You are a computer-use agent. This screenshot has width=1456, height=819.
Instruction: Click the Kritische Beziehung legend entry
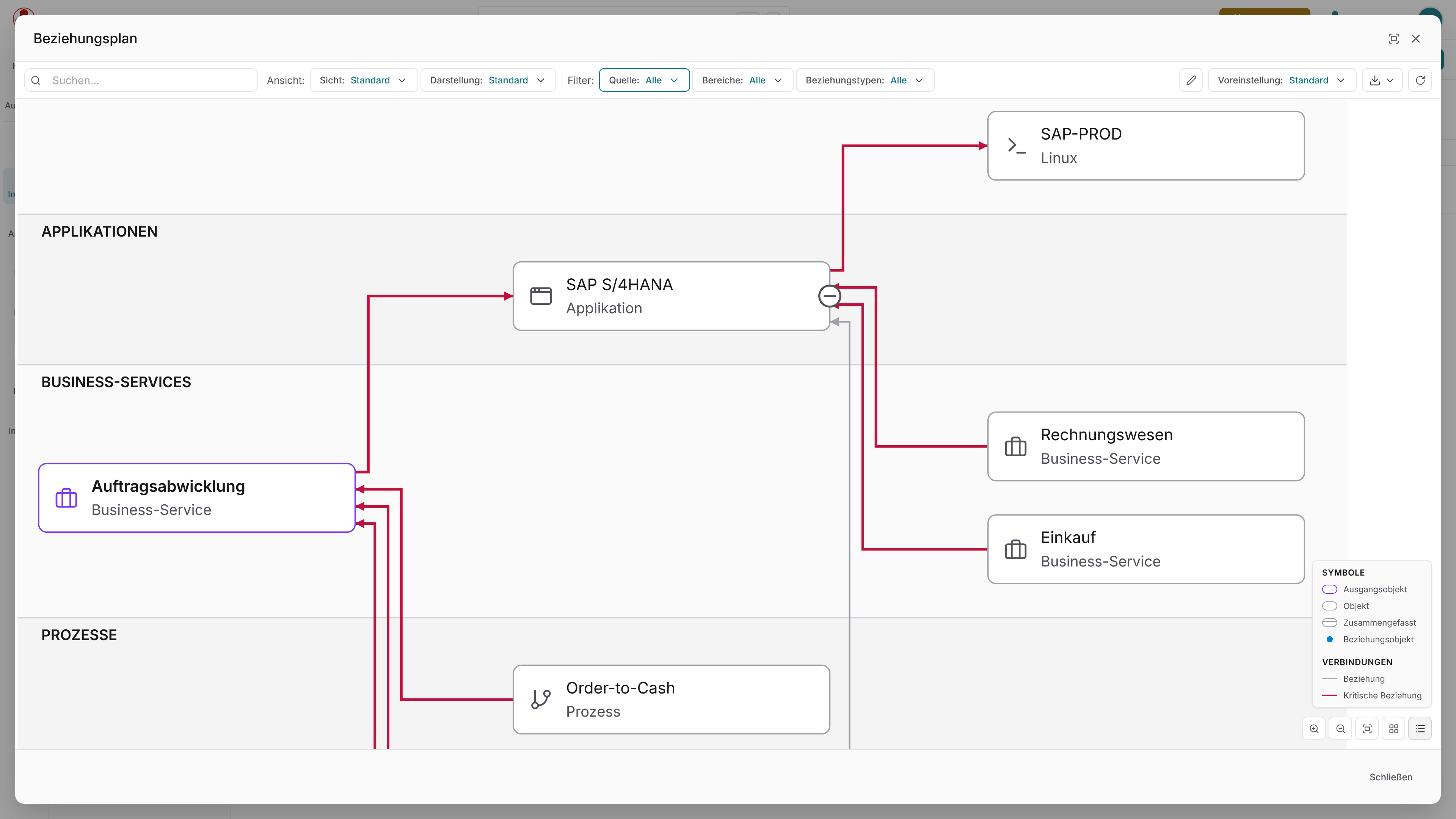click(1372, 696)
